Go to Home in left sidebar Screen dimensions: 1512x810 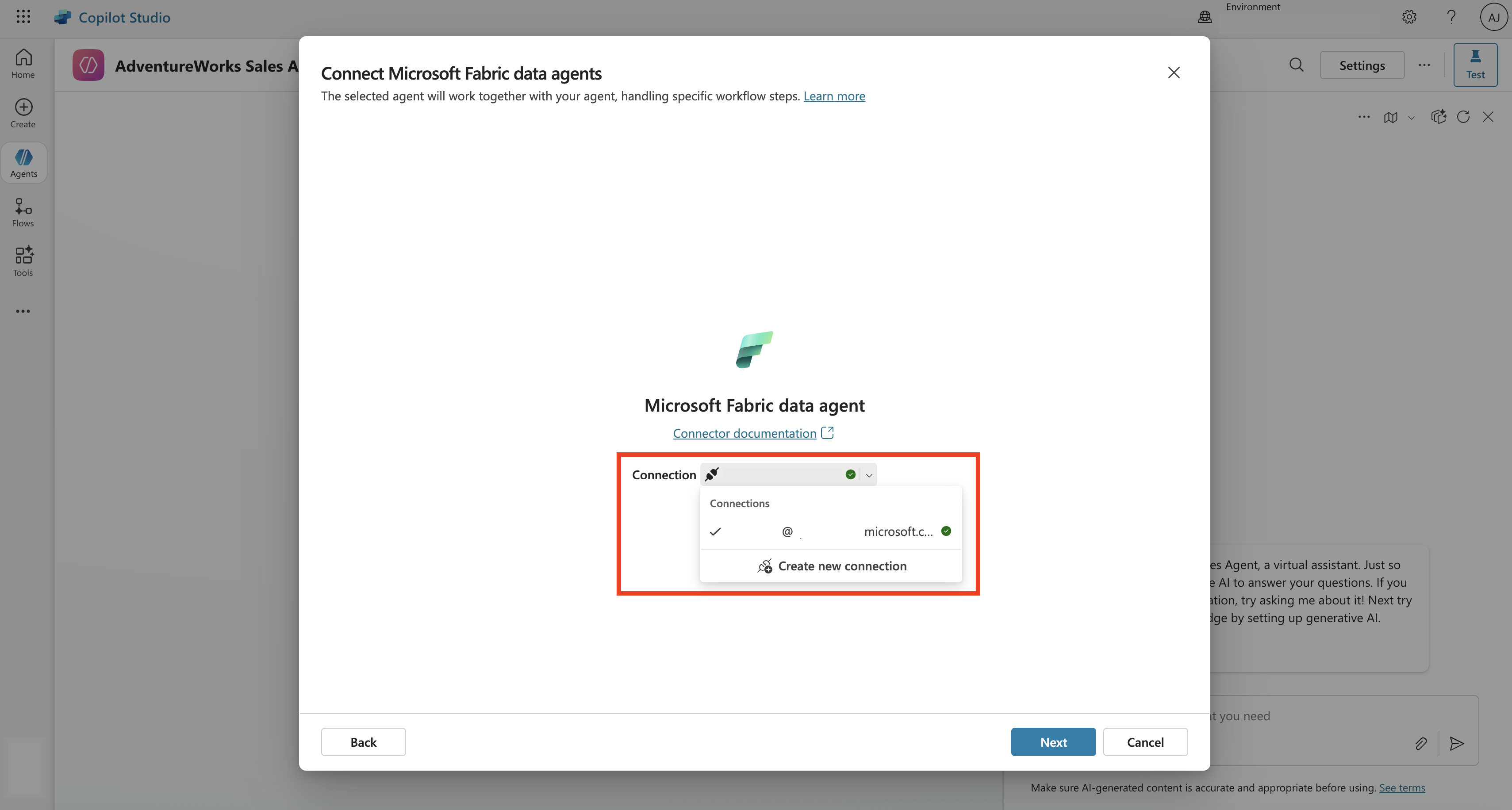pyautogui.click(x=23, y=63)
